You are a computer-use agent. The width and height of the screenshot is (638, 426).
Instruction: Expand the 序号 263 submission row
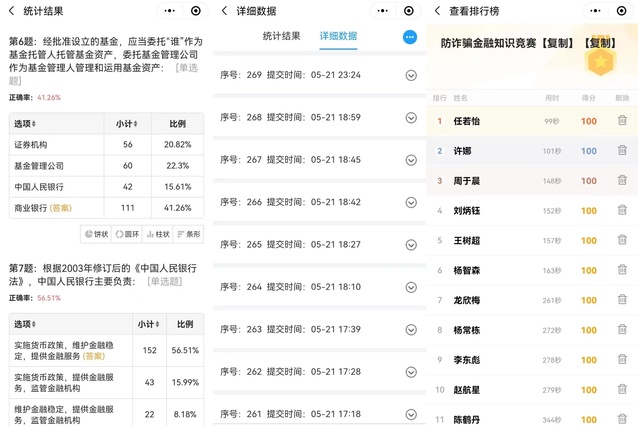(410, 329)
